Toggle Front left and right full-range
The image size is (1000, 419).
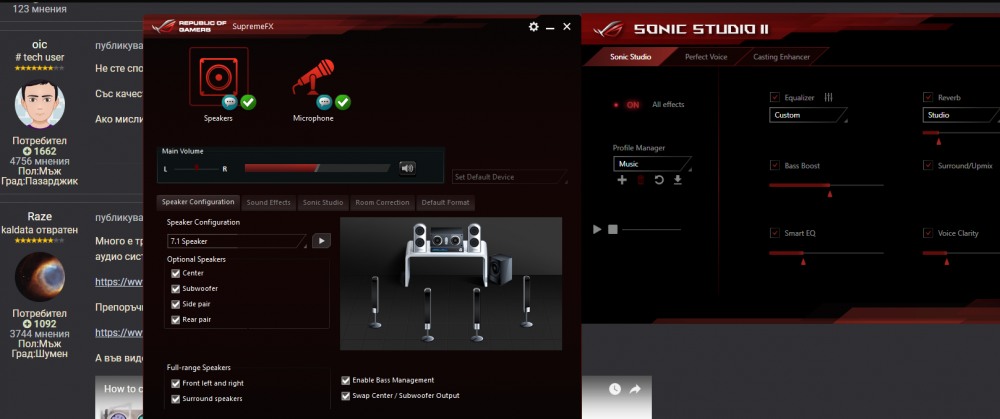point(175,383)
